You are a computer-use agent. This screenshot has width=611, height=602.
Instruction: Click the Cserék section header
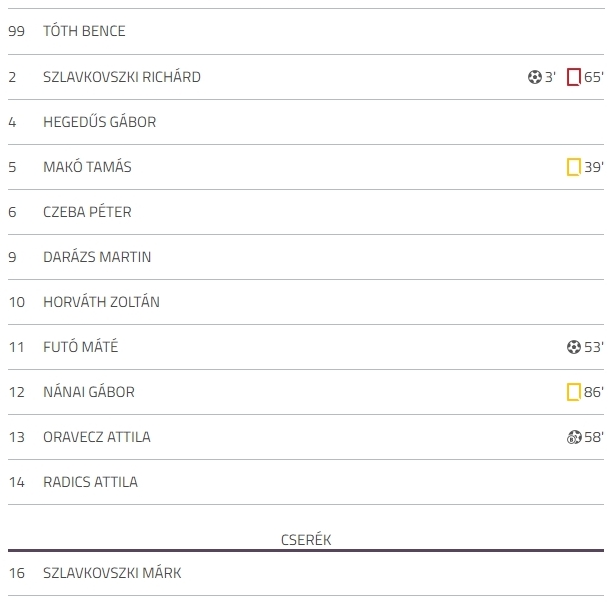tap(306, 540)
